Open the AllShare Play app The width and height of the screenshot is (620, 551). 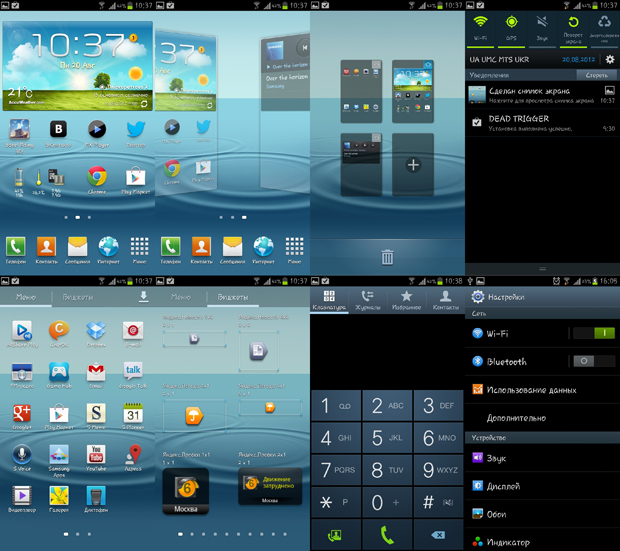point(22,330)
